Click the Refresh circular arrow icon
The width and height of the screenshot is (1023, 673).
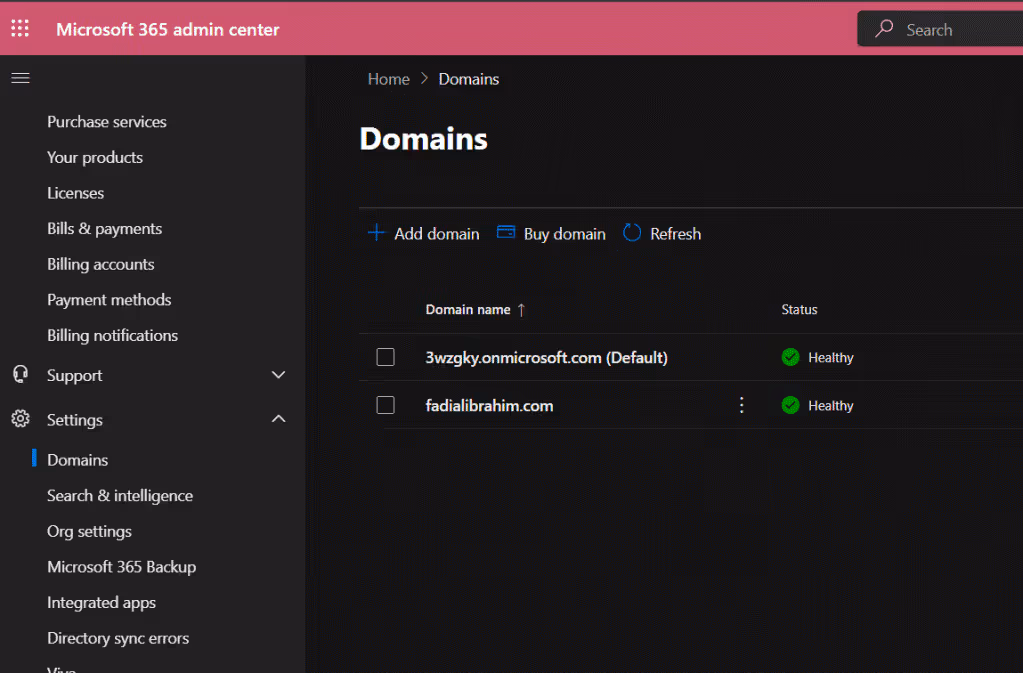pos(632,232)
